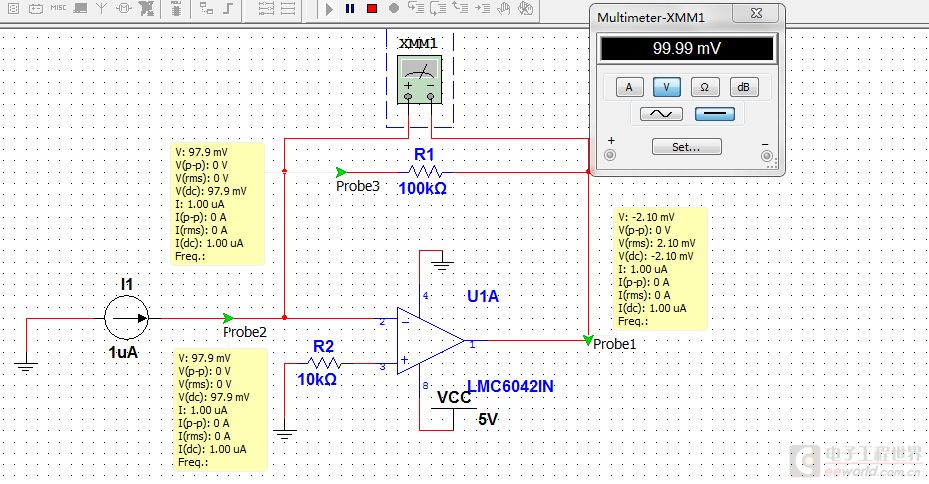Viewport: 929px width, 484px height.
Task: Click the 99.99 mV multimeter display
Action: click(x=687, y=49)
